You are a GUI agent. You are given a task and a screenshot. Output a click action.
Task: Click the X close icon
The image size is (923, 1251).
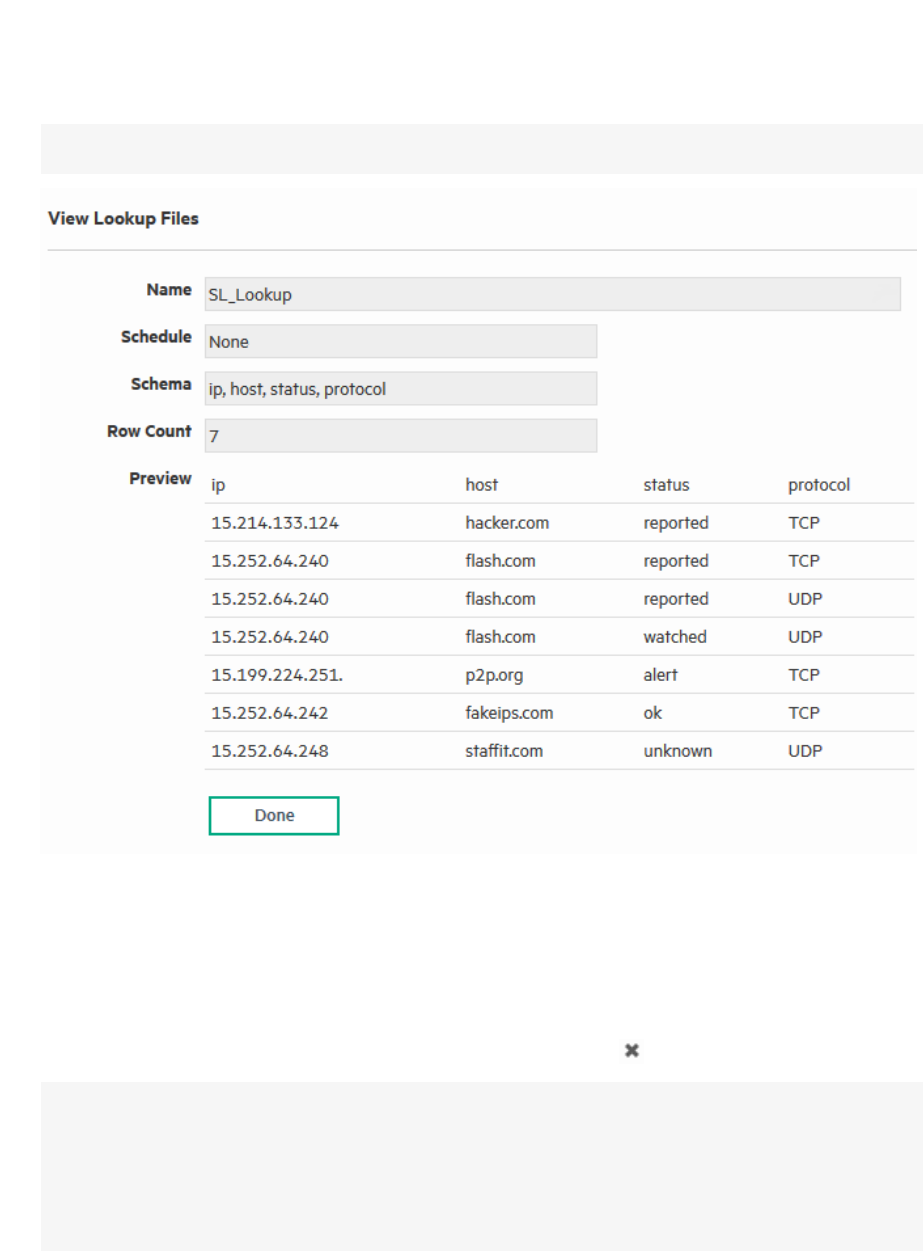[632, 1050]
